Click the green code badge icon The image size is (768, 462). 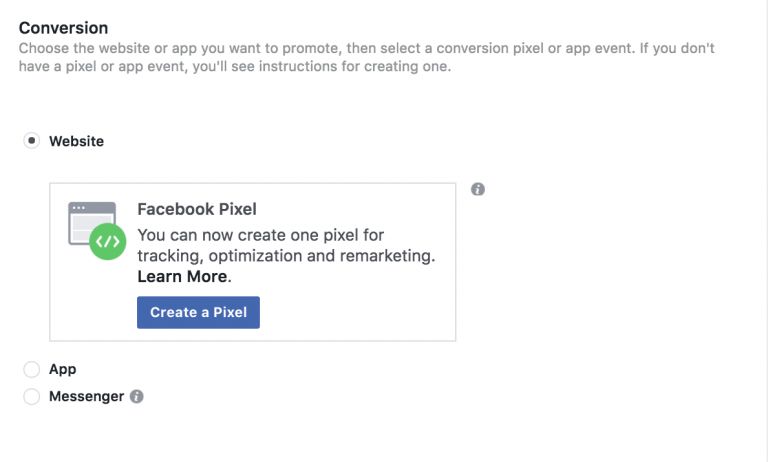point(106,242)
